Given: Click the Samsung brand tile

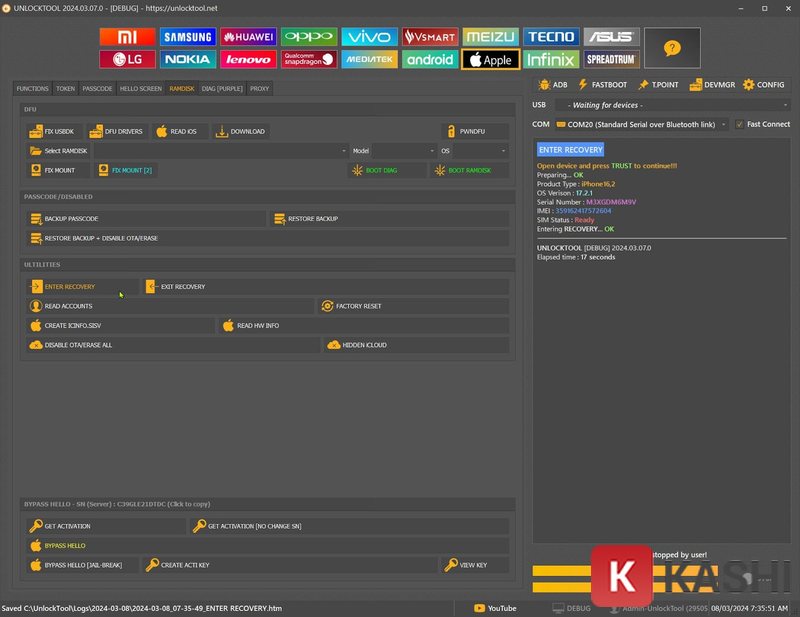Looking at the screenshot, I should coord(188,37).
